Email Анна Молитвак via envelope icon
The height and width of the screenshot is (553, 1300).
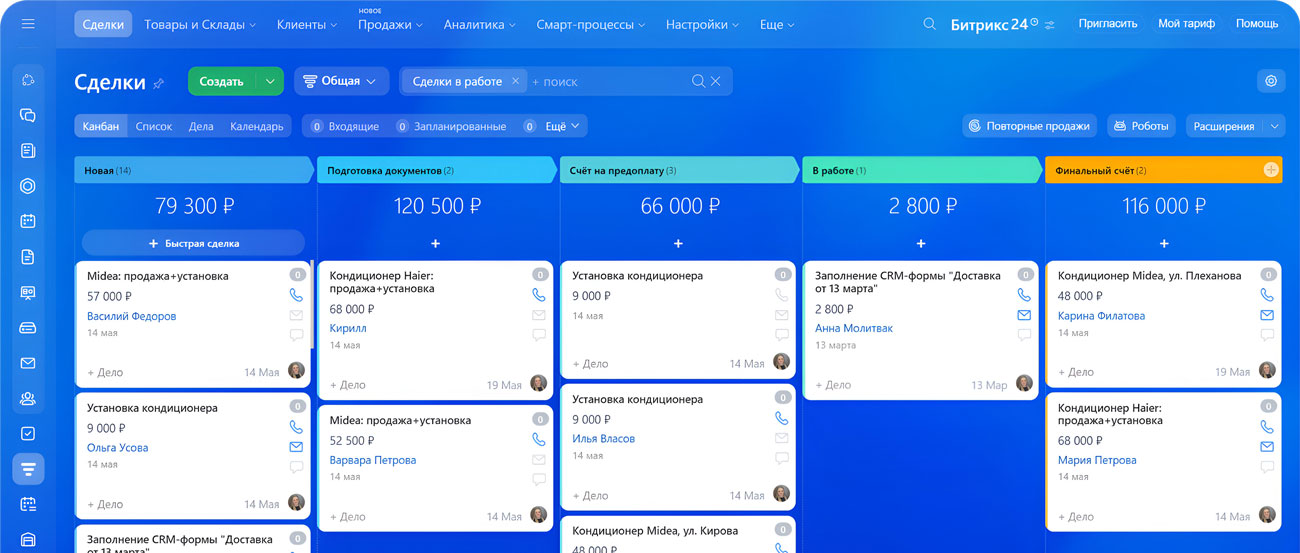point(1024,315)
